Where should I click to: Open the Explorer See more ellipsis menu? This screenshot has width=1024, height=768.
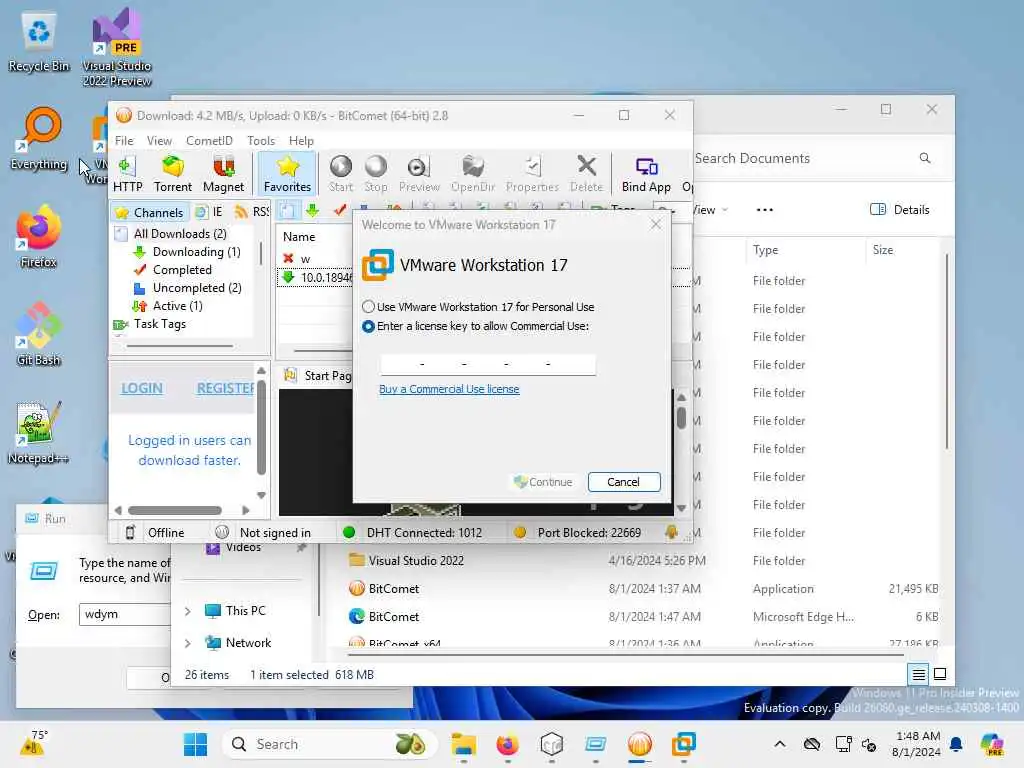(764, 210)
